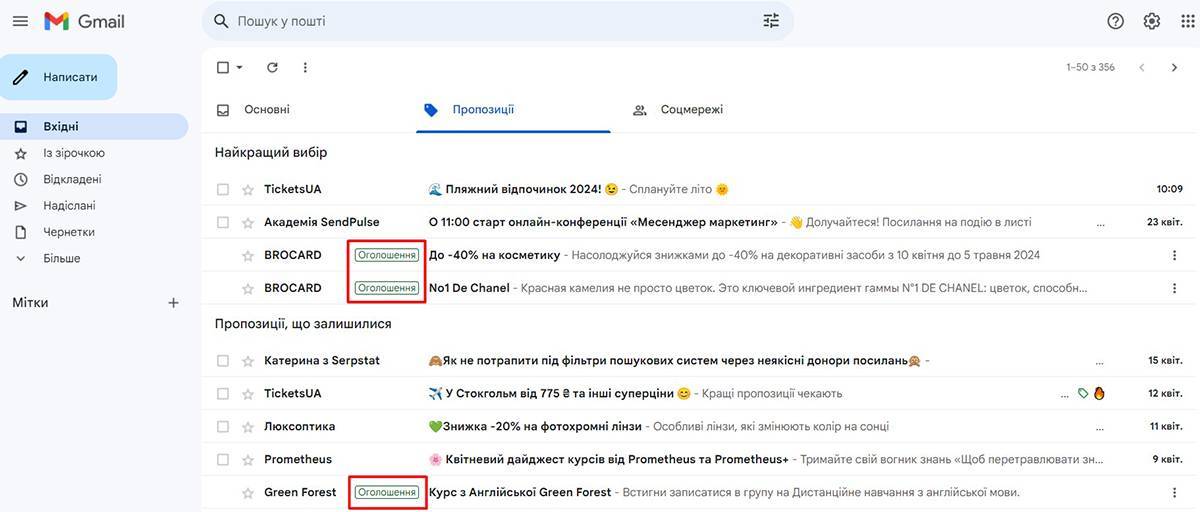Click the Gmail logo
Viewport: 1200px width, 512px height.
pos(84,21)
